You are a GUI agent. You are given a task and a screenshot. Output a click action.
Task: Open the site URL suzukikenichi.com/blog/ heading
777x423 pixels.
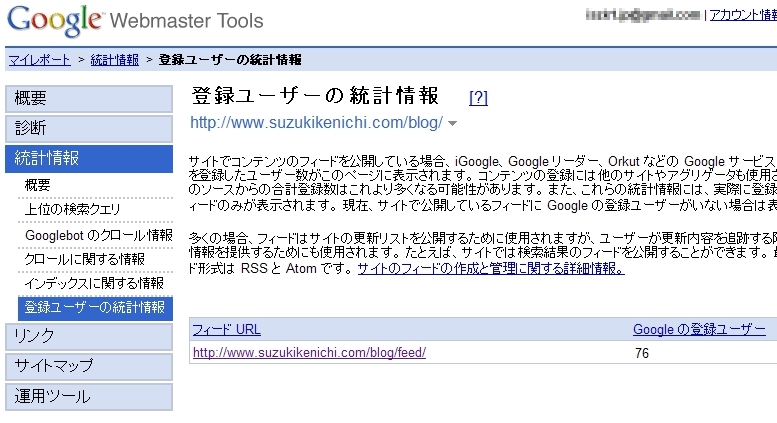(317, 122)
